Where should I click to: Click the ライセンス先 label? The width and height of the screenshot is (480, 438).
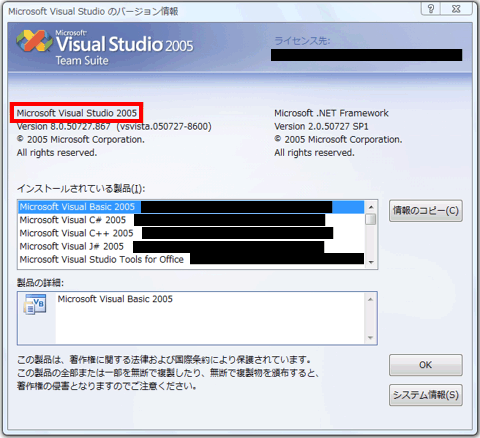[302, 41]
